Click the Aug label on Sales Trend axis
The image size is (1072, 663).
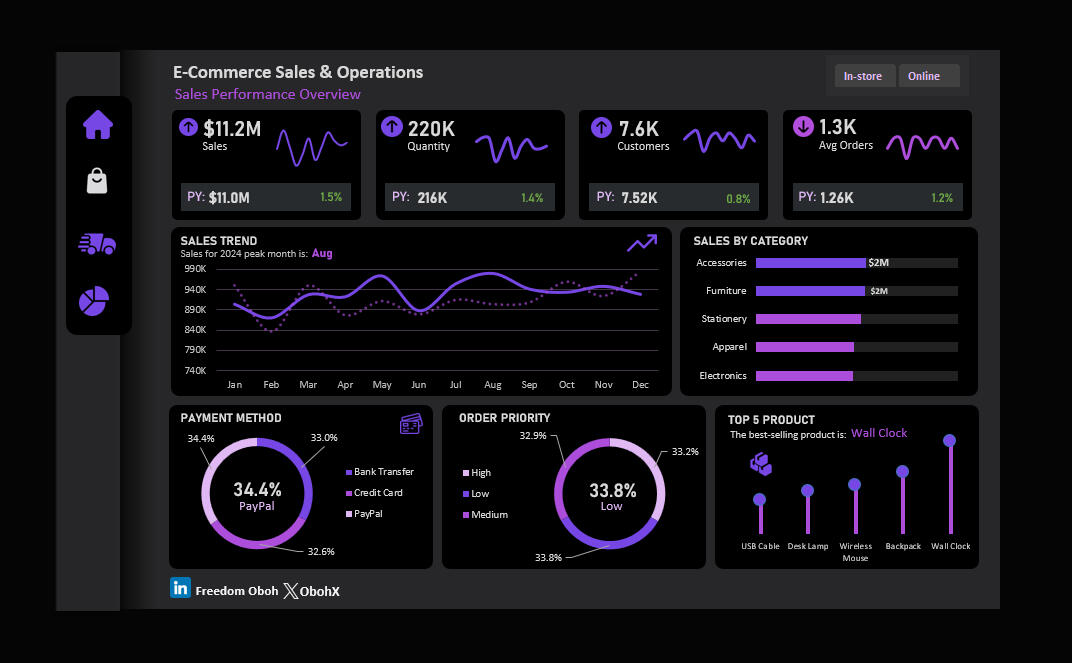click(493, 385)
